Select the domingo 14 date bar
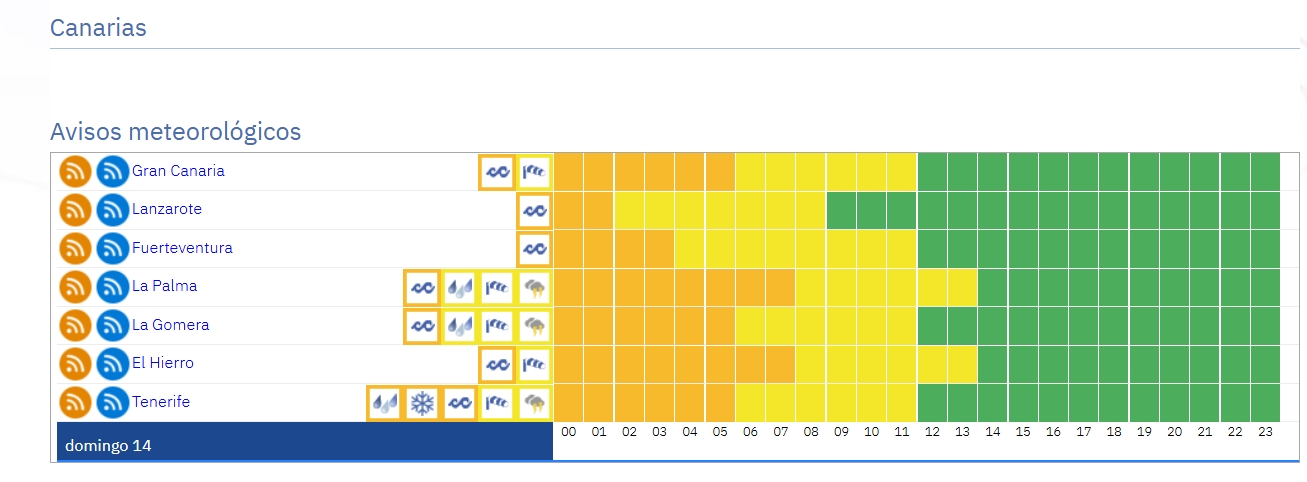The image size is (1307, 482). [305, 442]
